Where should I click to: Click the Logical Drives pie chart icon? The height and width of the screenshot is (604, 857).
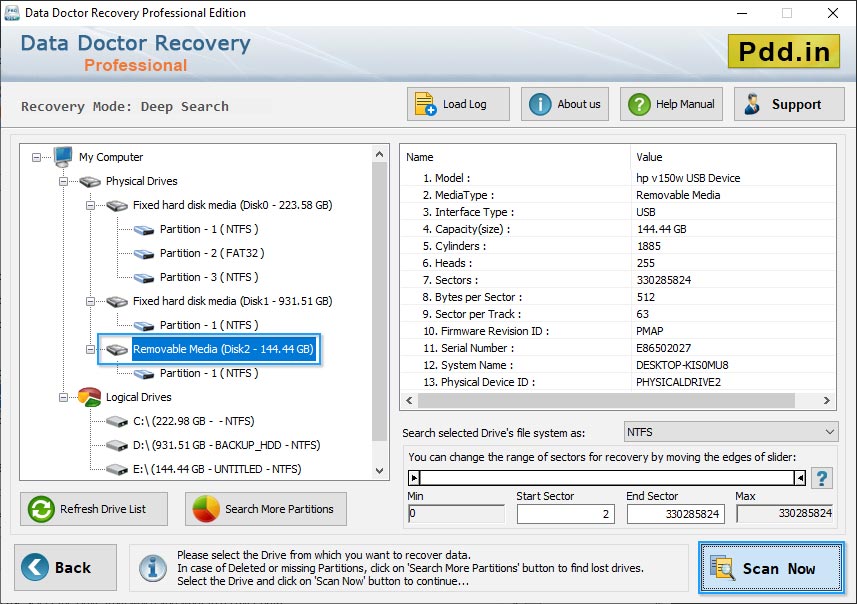pyautogui.click(x=90, y=397)
